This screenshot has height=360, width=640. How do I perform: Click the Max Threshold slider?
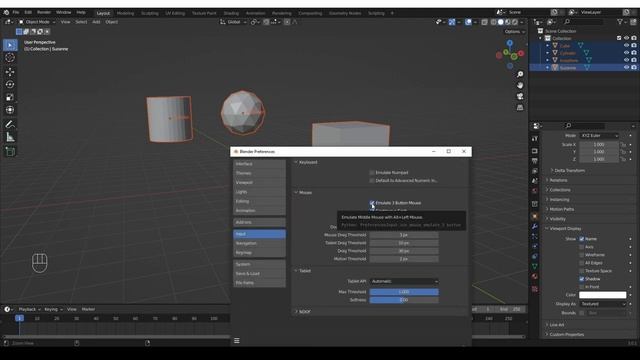click(404, 292)
